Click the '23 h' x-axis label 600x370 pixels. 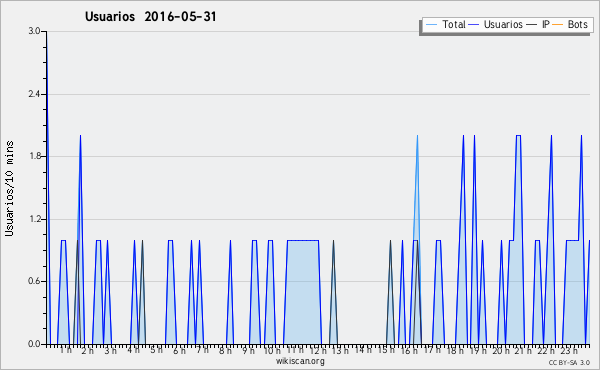click(x=569, y=350)
